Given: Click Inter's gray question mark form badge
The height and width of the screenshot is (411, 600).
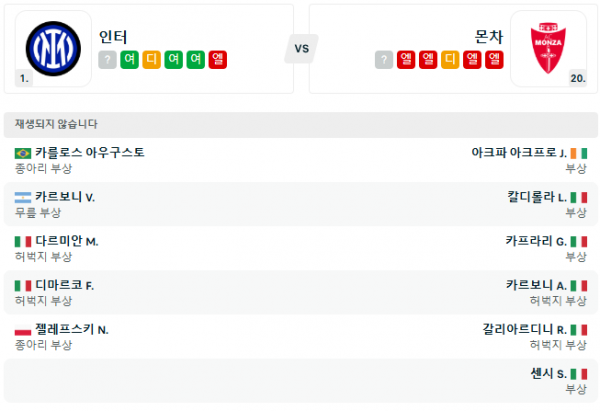Looking at the screenshot, I should click(107, 60).
